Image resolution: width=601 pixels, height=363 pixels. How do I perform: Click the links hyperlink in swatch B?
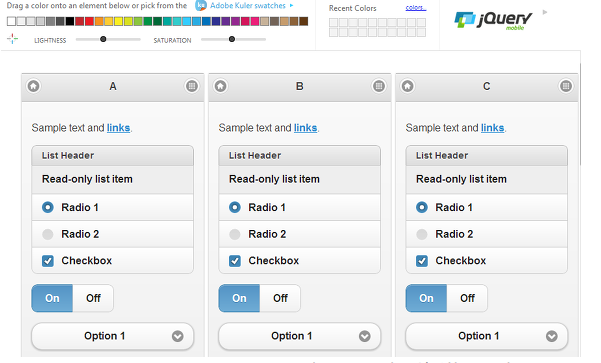(x=305, y=128)
